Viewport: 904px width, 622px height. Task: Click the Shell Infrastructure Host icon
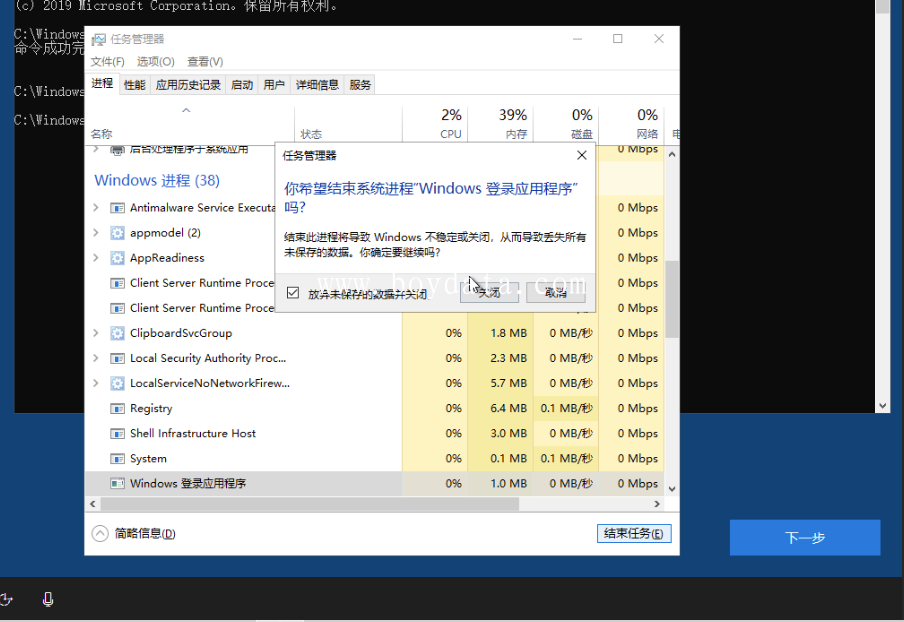tap(117, 433)
